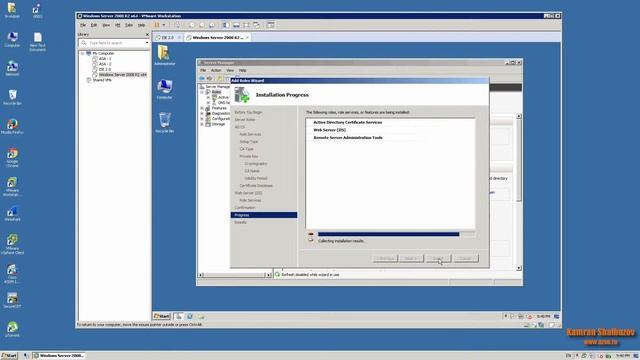The width and height of the screenshot is (640, 360).
Task: Click the Next button in the wizard
Action: click(411, 259)
